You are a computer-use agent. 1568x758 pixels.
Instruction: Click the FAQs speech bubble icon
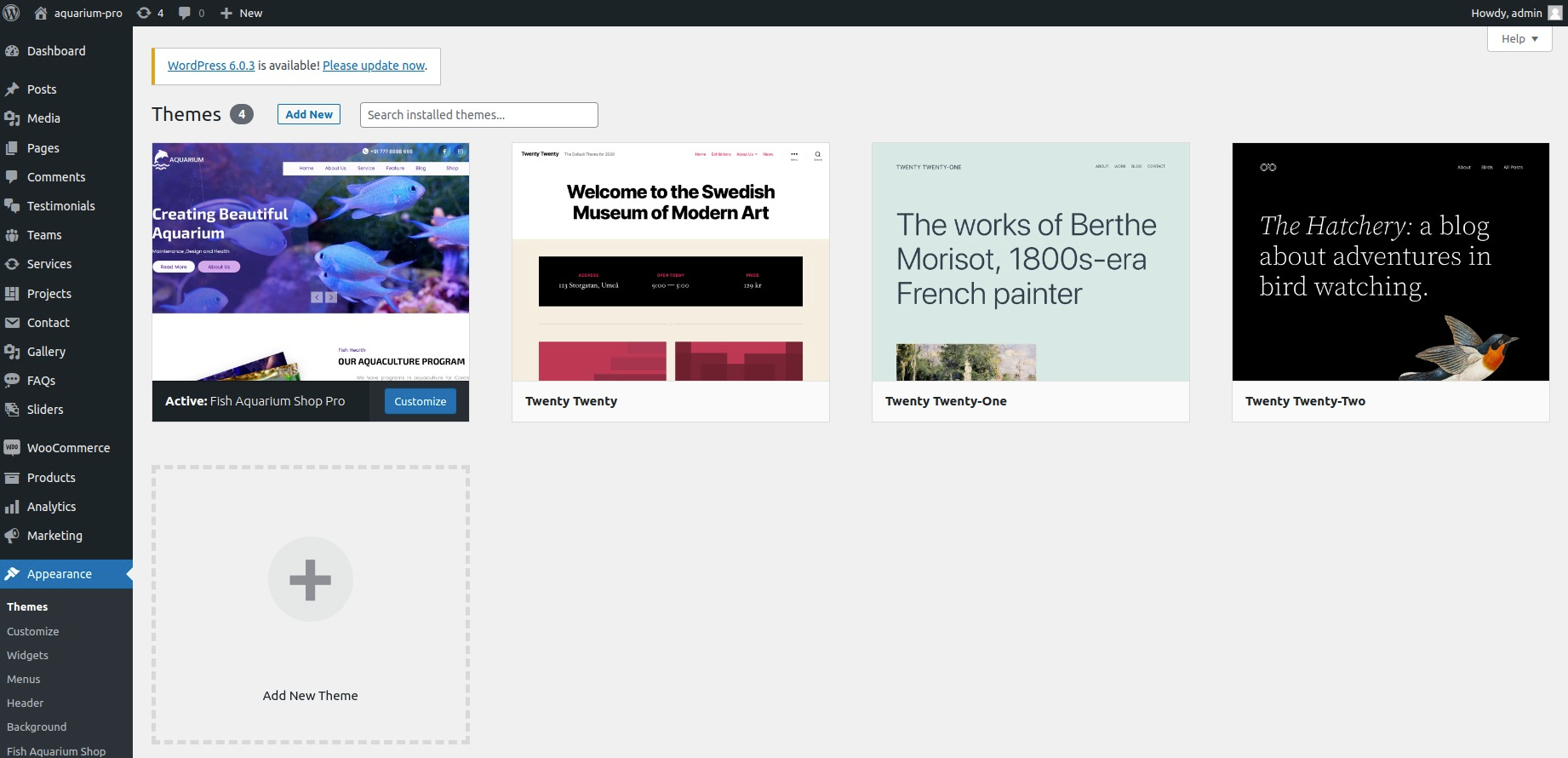click(12, 381)
